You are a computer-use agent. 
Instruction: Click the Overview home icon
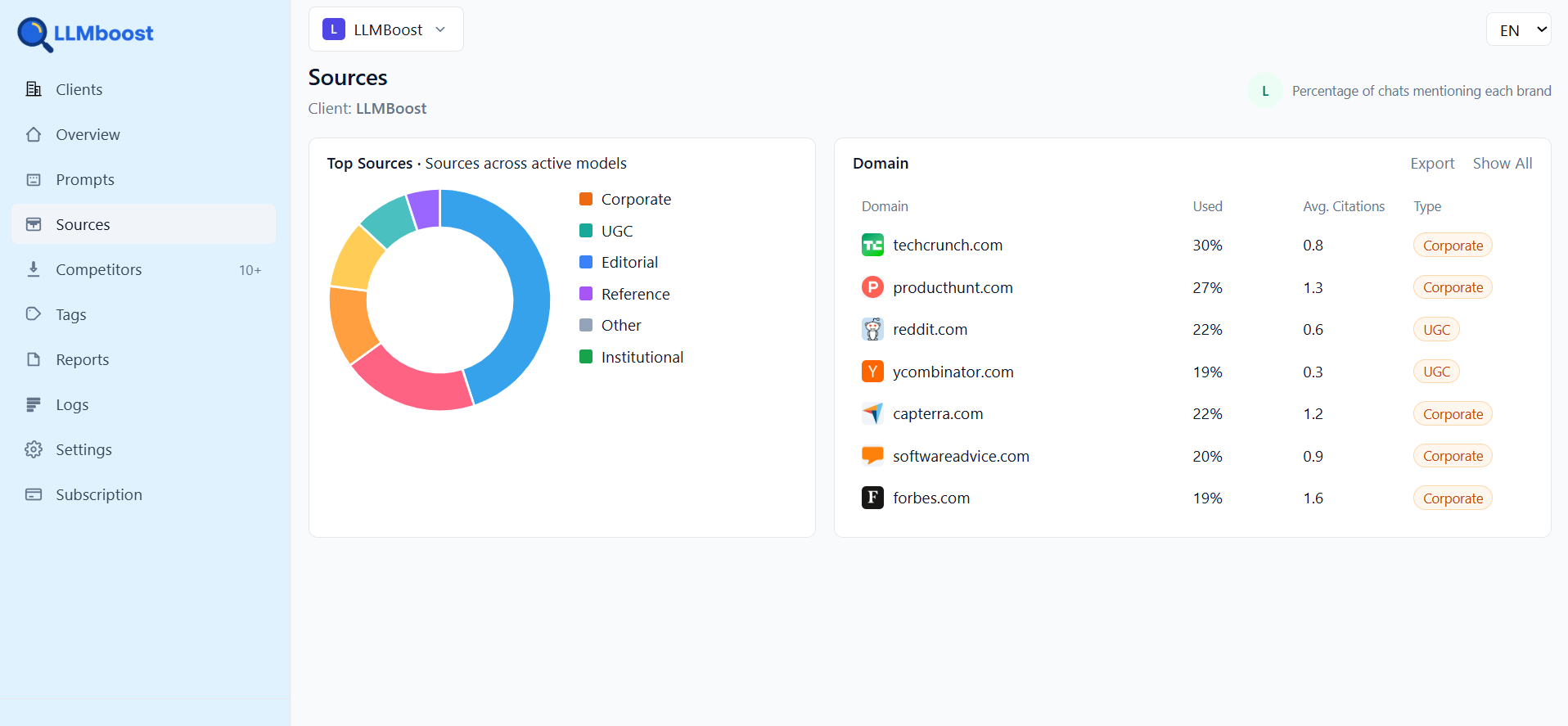point(34,134)
